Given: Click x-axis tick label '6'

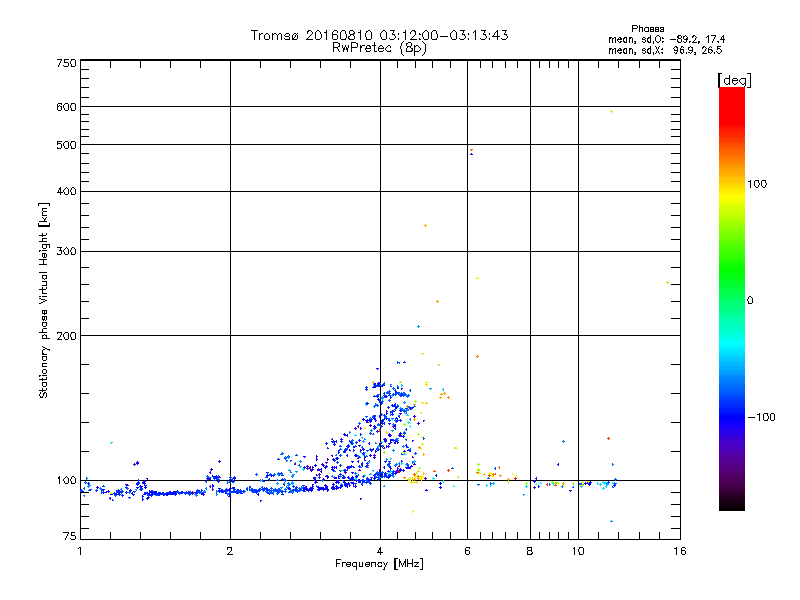Looking at the screenshot, I should [x=467, y=551].
